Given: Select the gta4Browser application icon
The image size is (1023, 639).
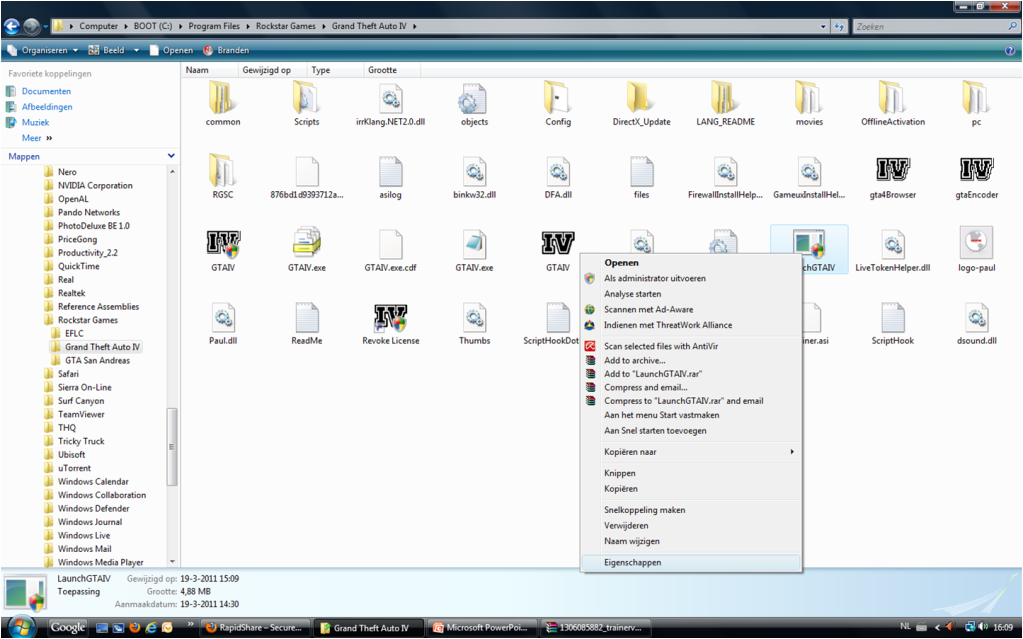Looking at the screenshot, I should (893, 171).
